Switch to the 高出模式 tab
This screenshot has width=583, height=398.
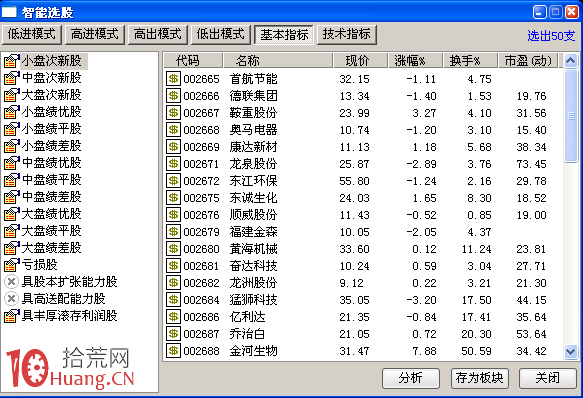[158, 35]
